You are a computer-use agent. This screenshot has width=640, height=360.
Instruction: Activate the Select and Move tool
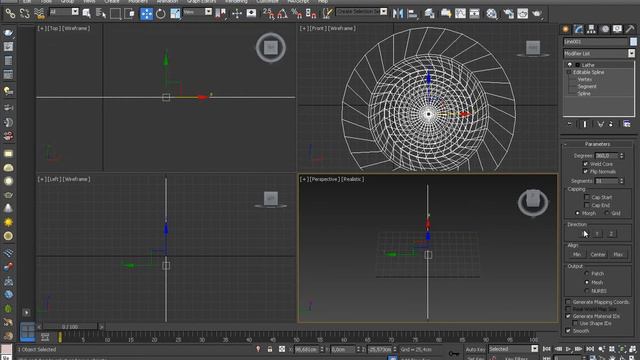tap(146, 13)
